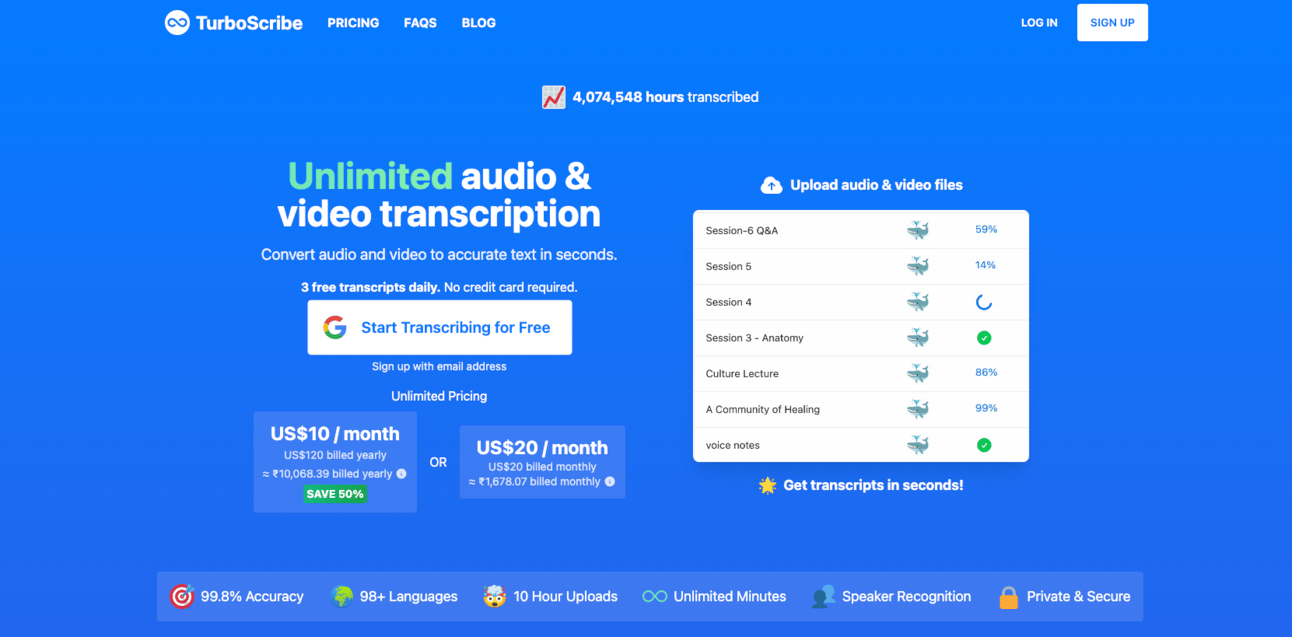The image size is (1292, 637).
Task: Click the Culture Lecture file name
Action: (742, 374)
